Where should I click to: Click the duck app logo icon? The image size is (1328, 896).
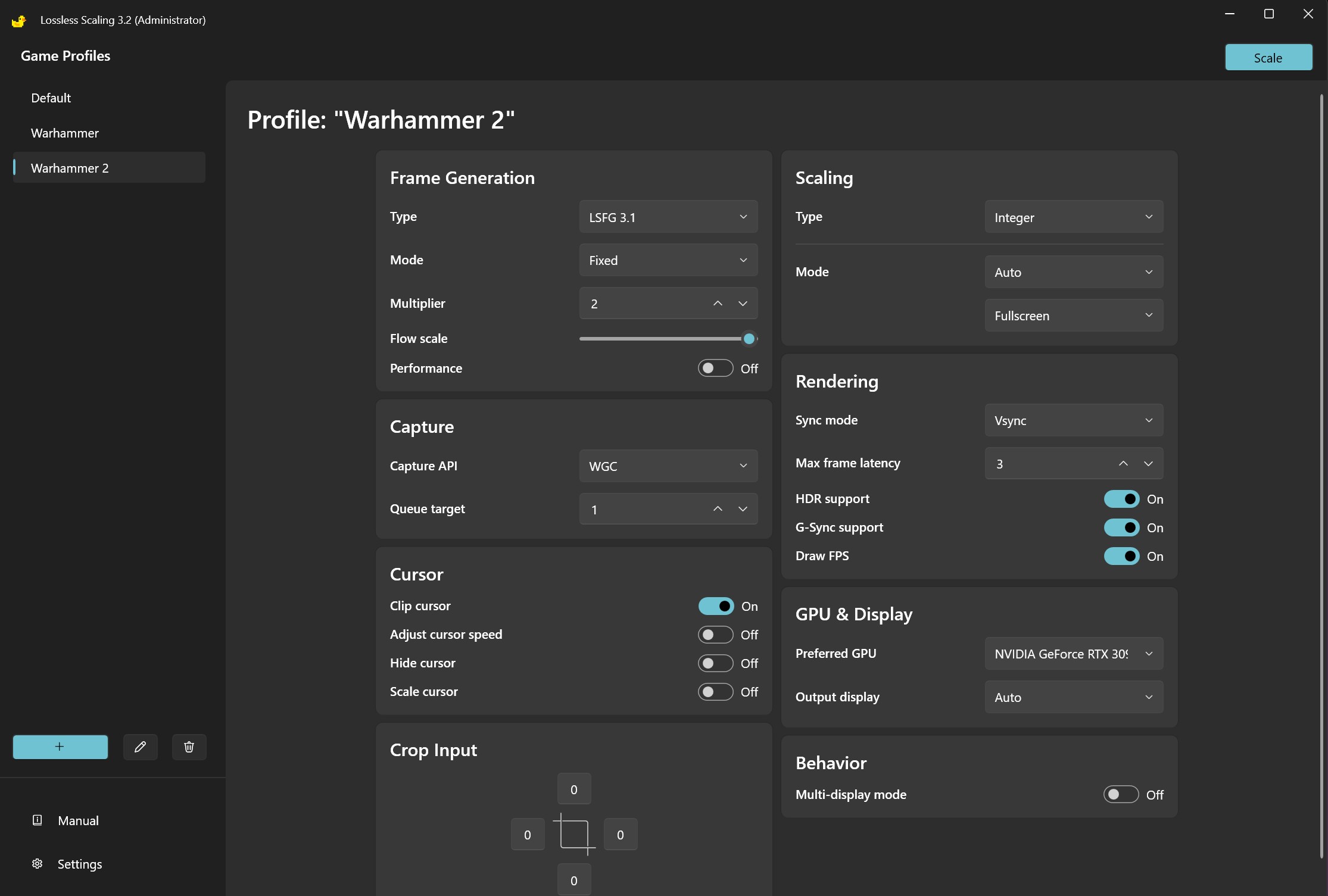(x=19, y=20)
